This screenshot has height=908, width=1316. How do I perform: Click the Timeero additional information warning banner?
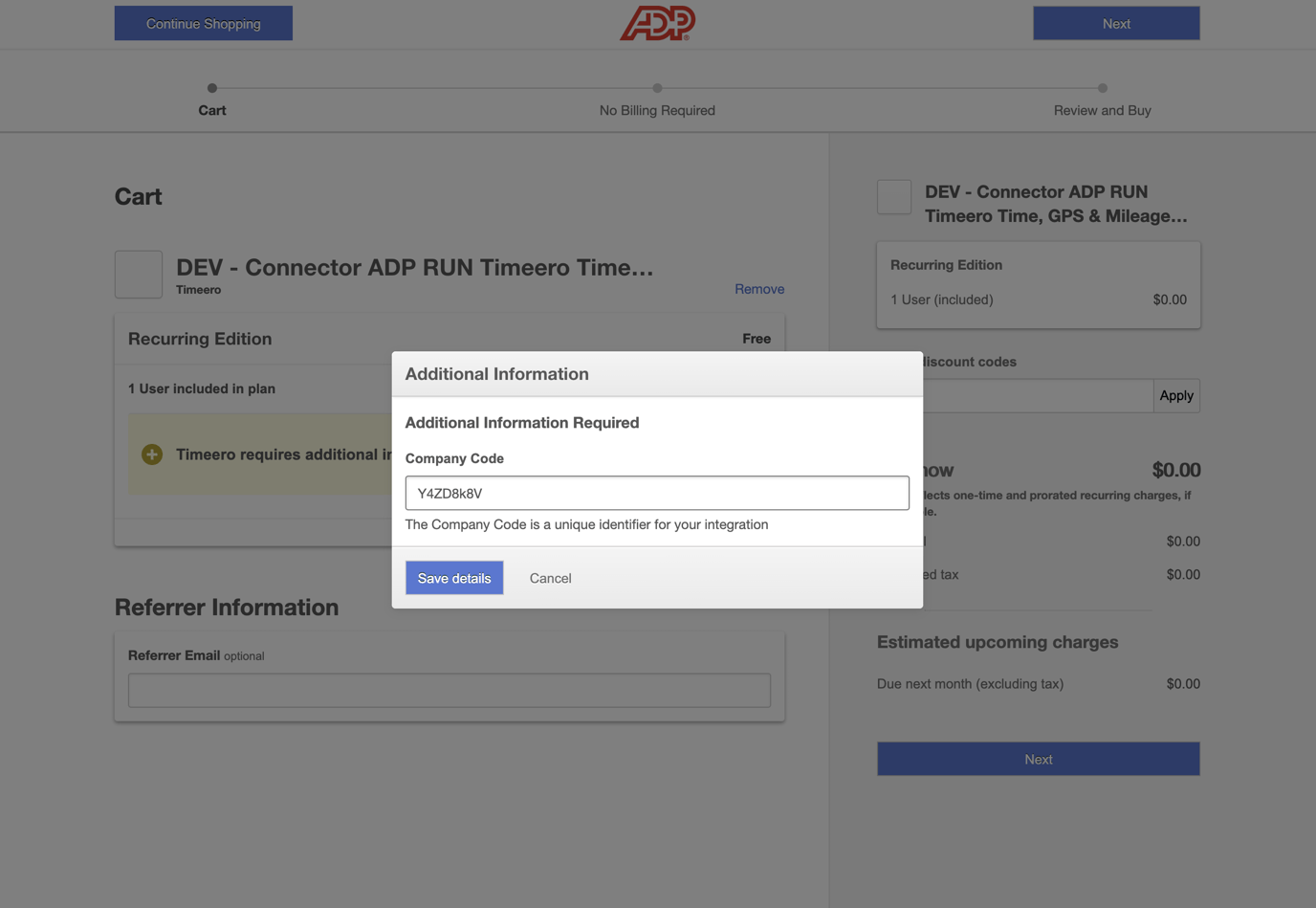258,454
